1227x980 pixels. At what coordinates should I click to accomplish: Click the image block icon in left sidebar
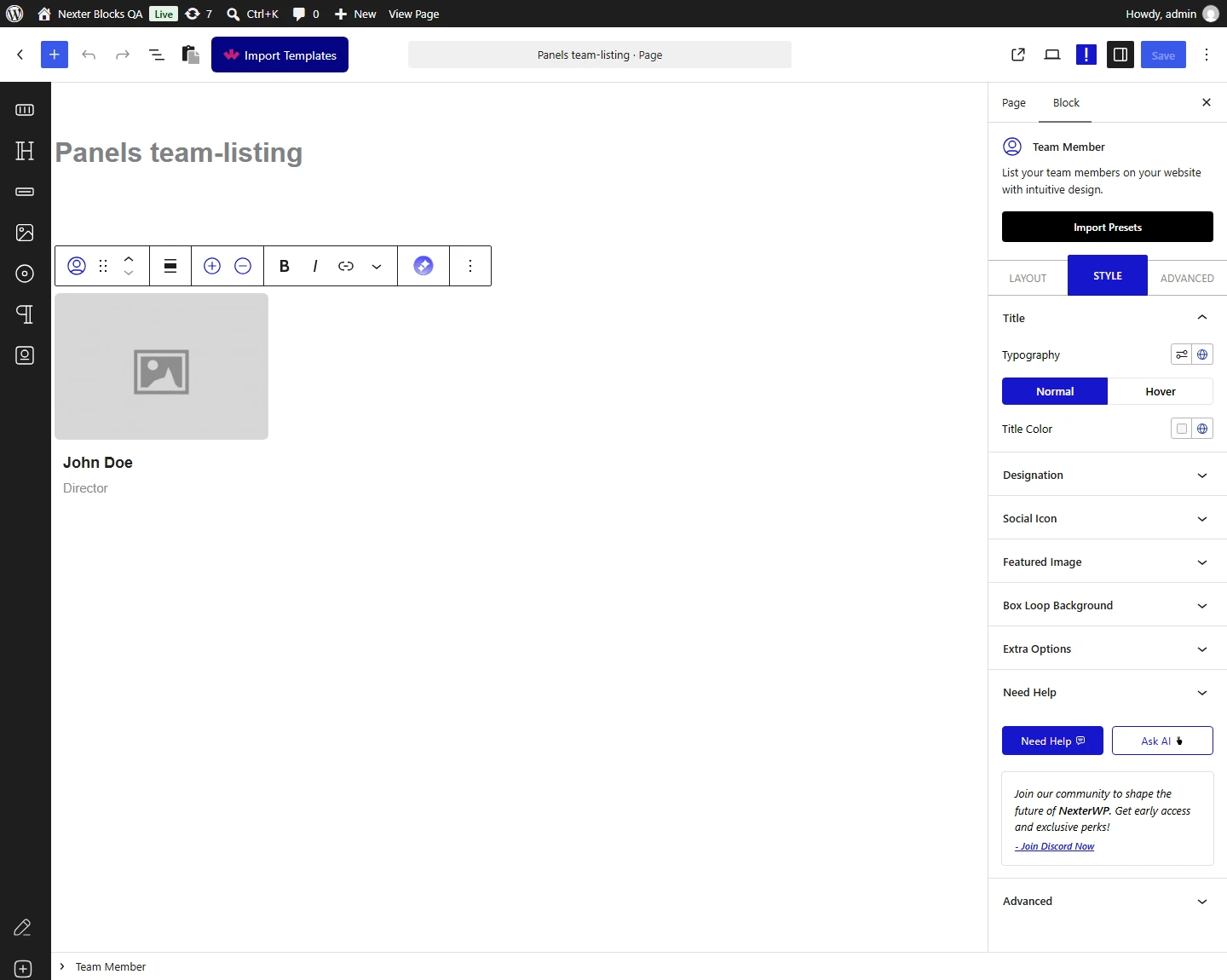click(x=25, y=233)
